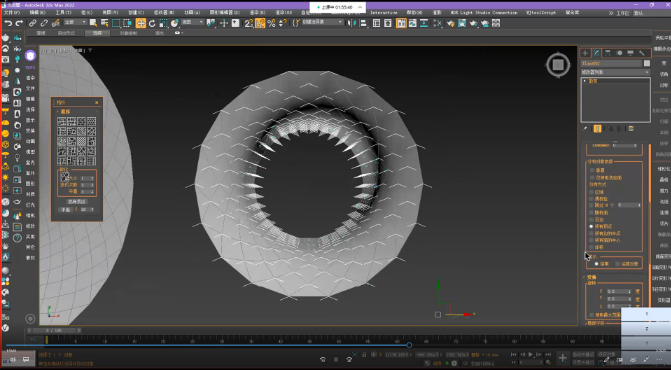Open the Select by Name list tool

point(104,23)
